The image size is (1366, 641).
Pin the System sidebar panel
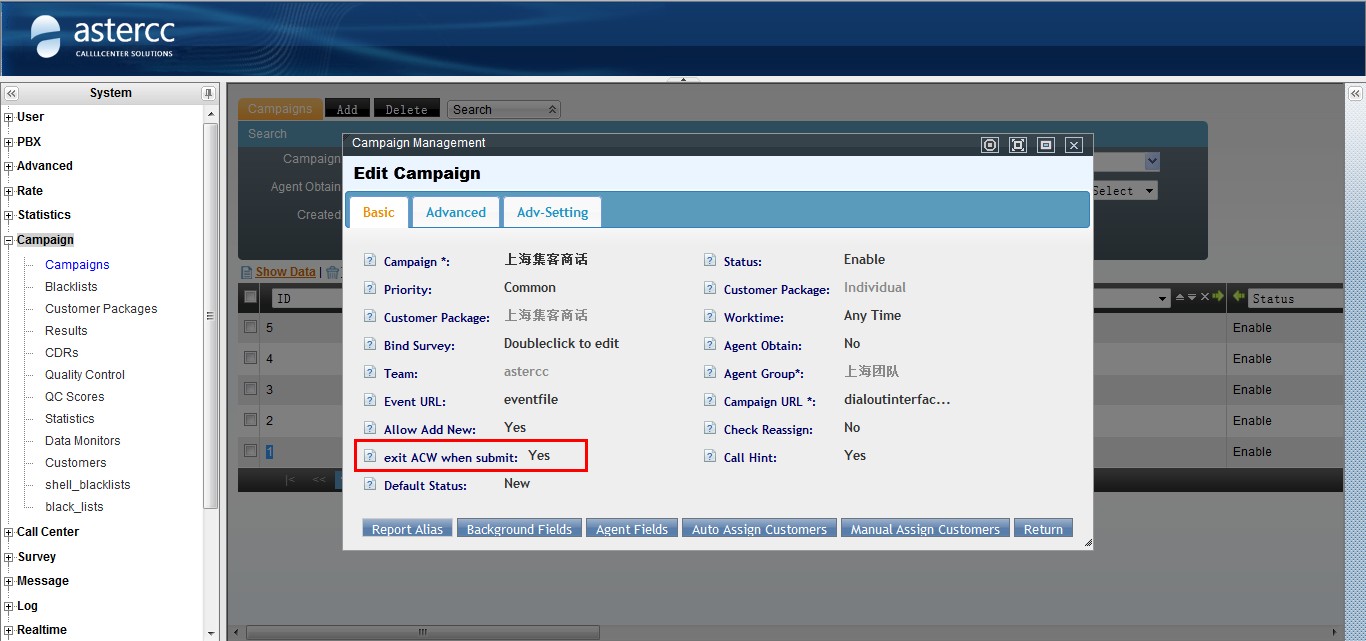[x=208, y=93]
